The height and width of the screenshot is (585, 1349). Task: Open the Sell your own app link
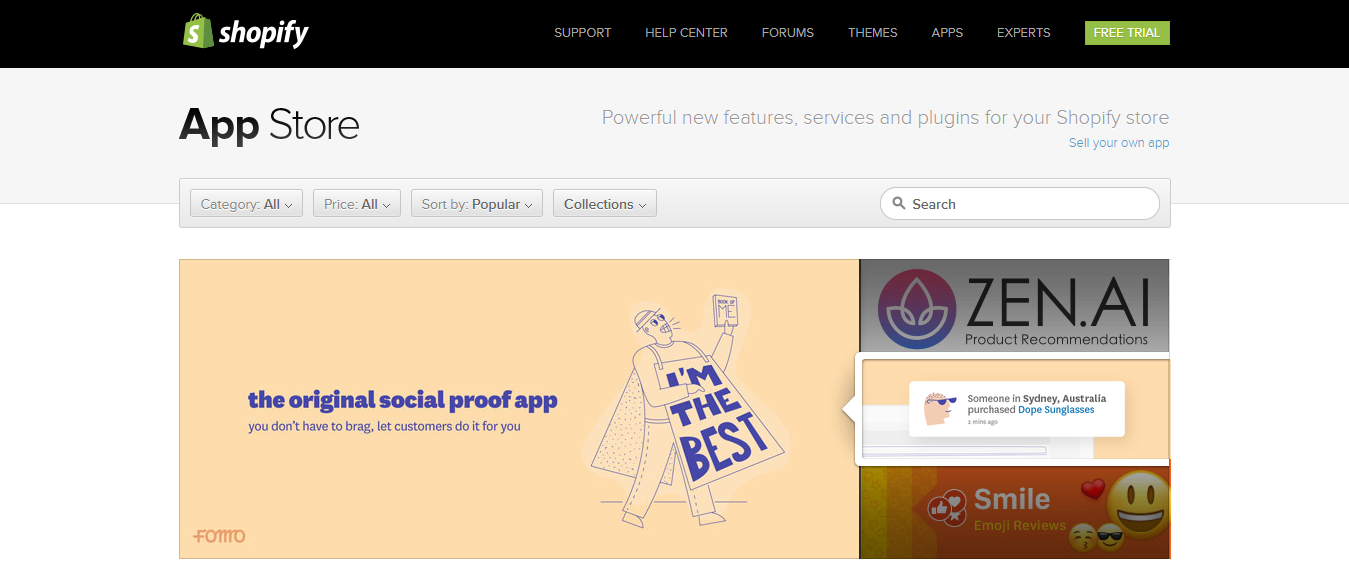pos(1118,142)
